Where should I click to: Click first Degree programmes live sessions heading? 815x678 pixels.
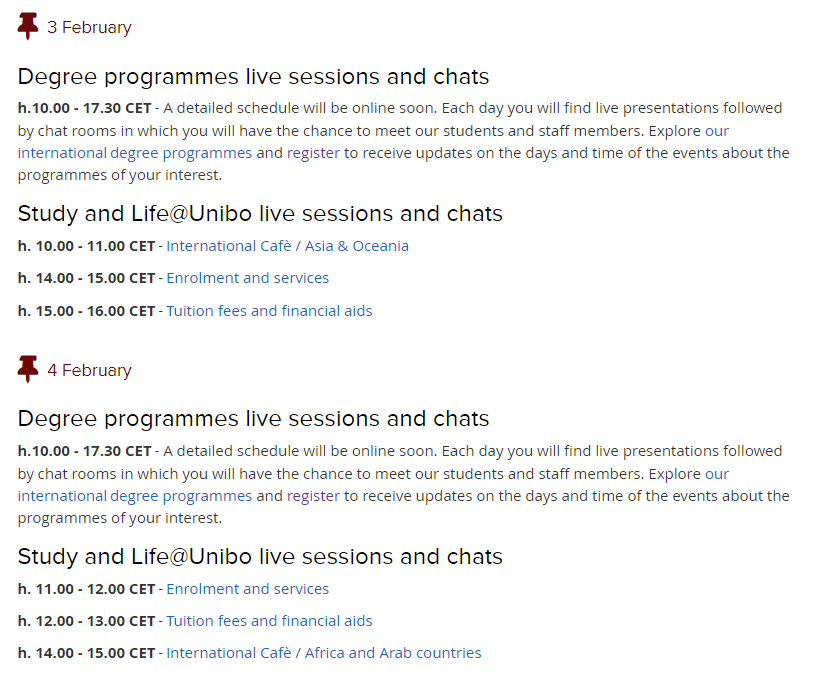pos(254,77)
